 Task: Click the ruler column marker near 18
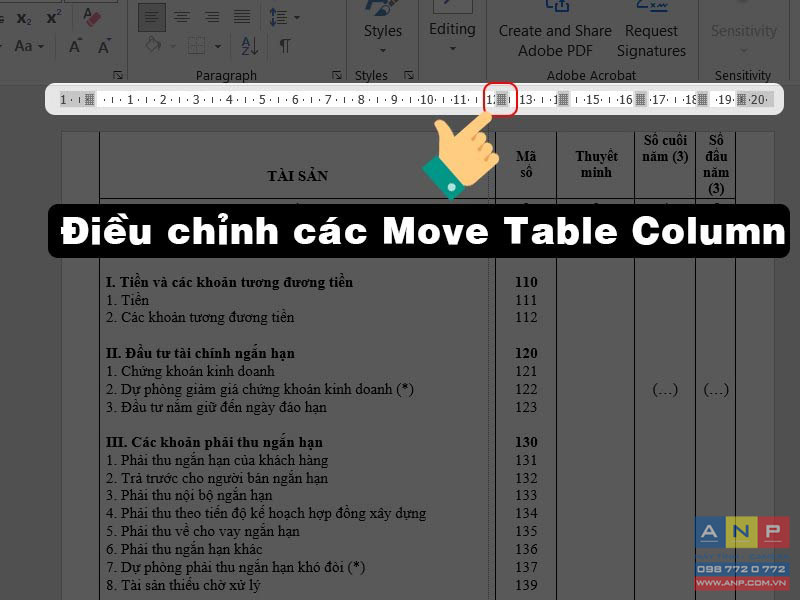pos(702,99)
